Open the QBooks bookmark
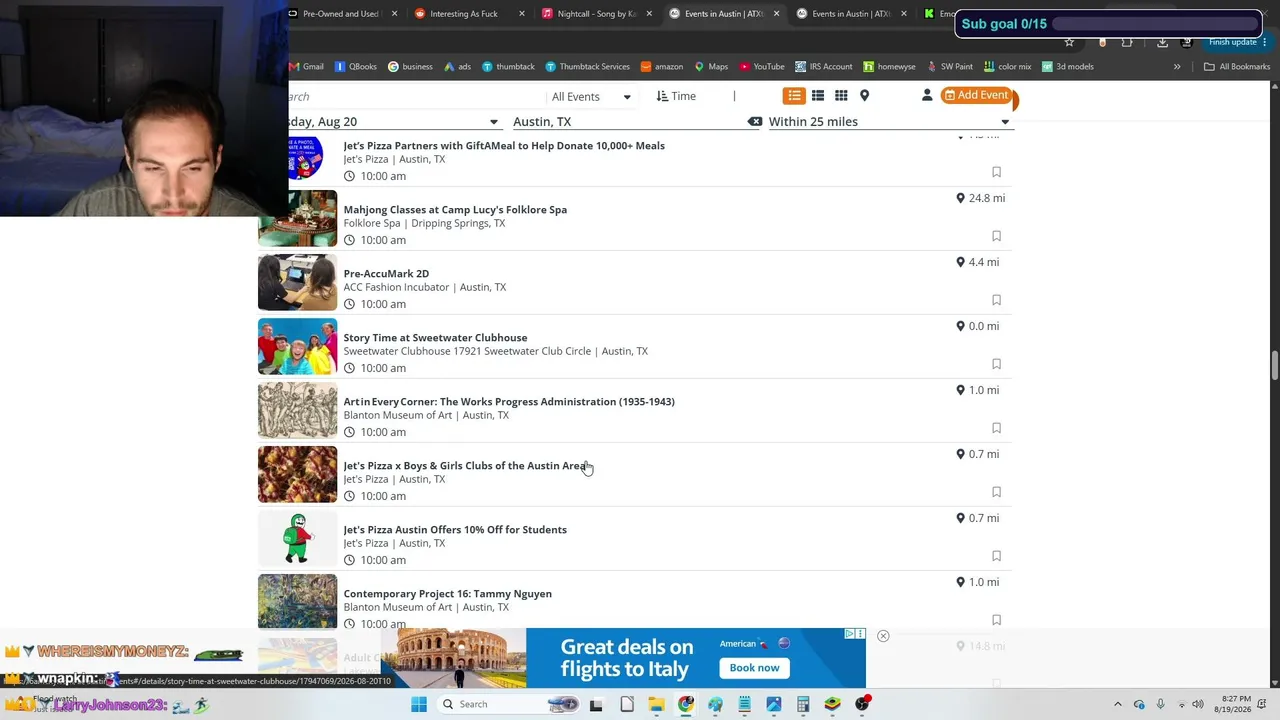This screenshot has height=720, width=1280. (x=356, y=67)
